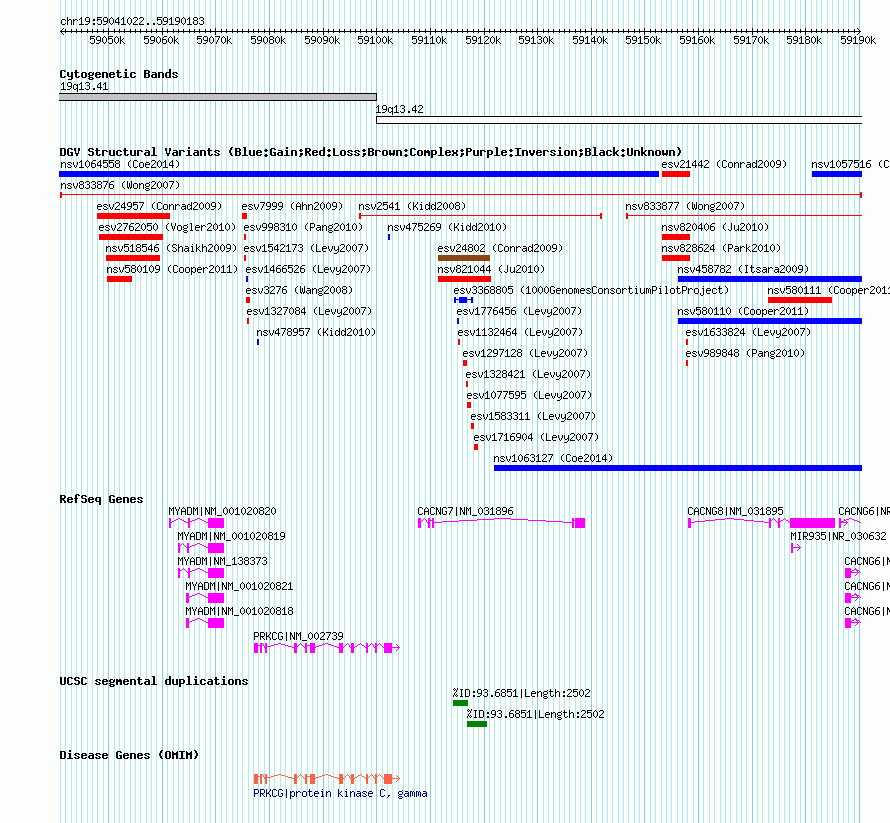
Task: Click MYADM NM_138373 transcript label
Action: pyautogui.click(x=222, y=561)
